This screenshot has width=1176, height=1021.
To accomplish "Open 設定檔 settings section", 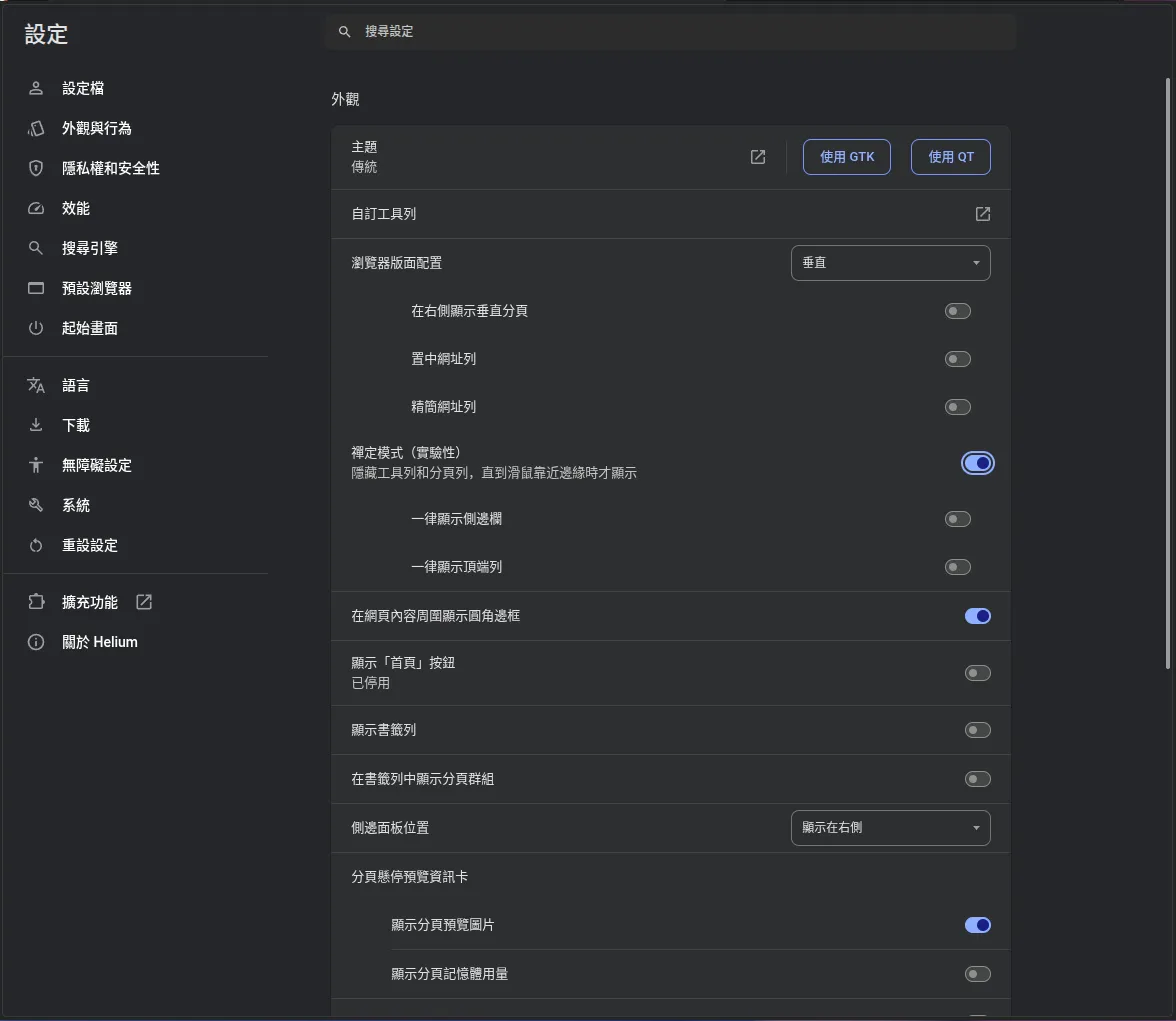I will pos(82,88).
